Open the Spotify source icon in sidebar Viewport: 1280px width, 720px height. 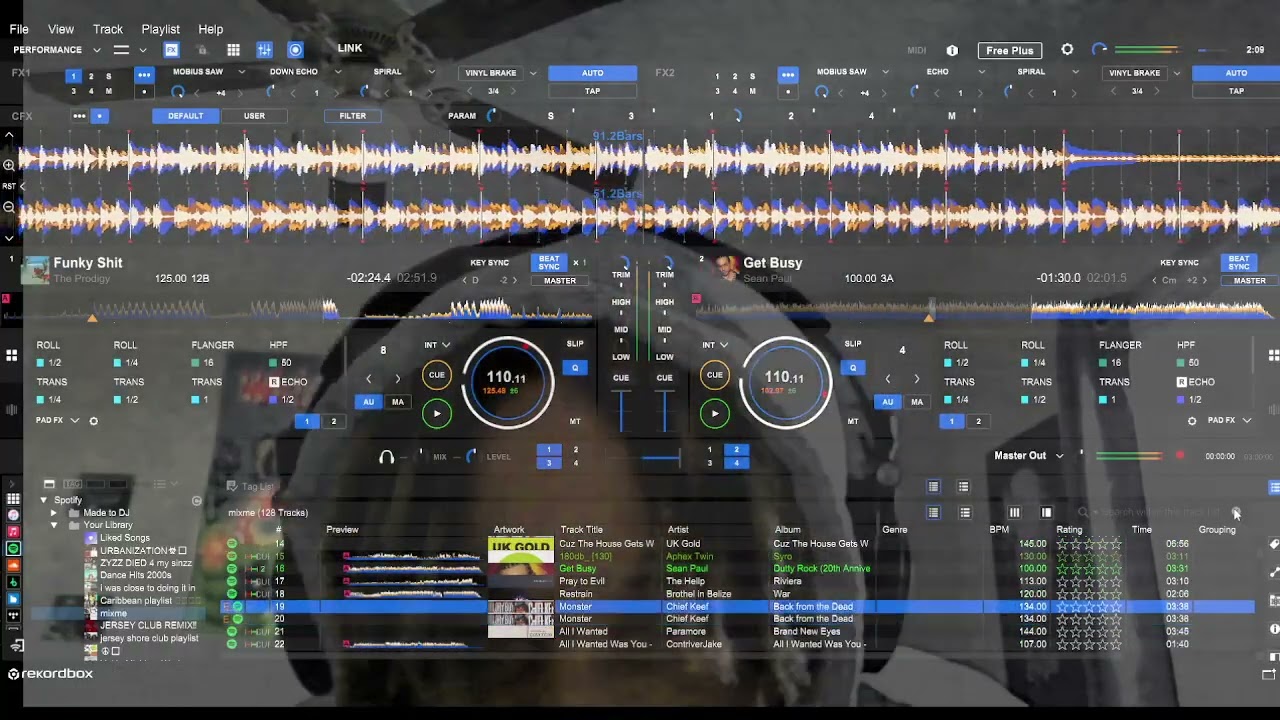tap(13, 549)
